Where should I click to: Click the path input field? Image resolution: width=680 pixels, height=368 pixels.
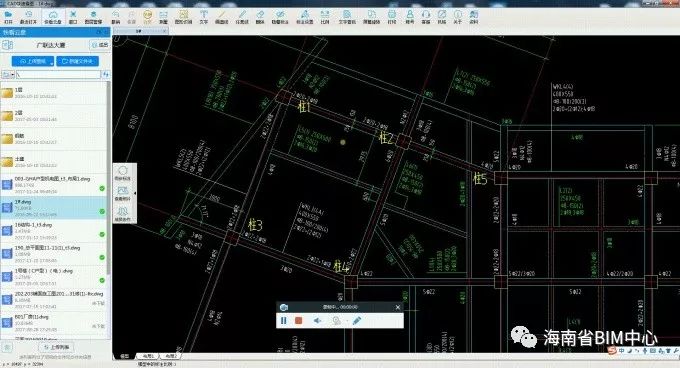(x=58, y=75)
